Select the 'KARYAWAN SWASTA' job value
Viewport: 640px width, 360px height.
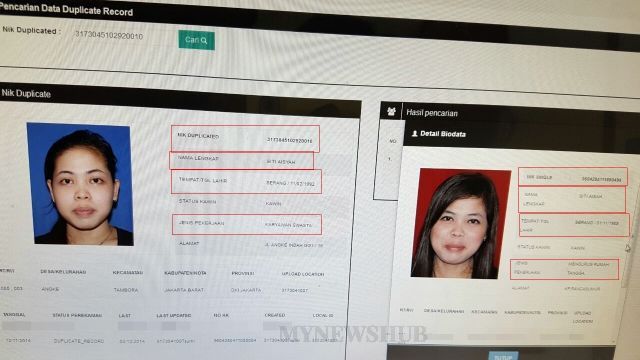tap(288, 225)
